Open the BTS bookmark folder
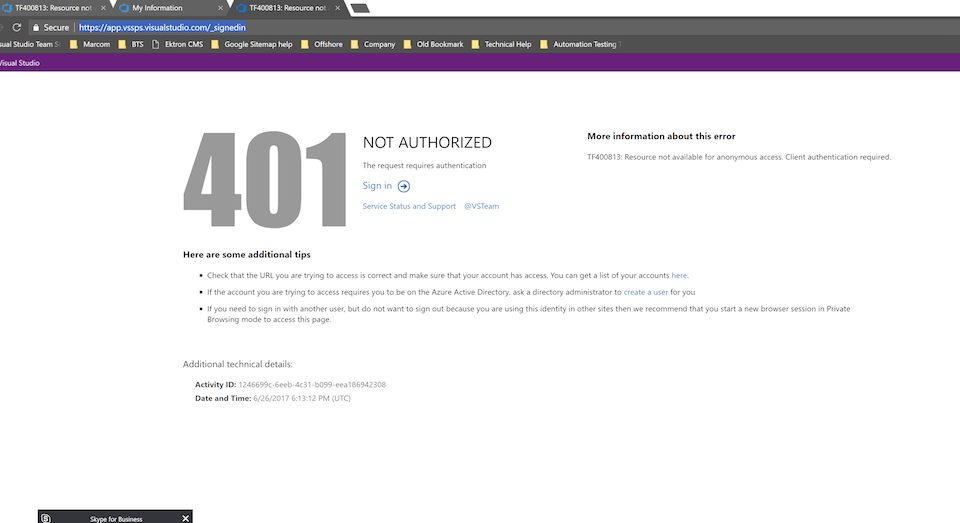 point(131,44)
